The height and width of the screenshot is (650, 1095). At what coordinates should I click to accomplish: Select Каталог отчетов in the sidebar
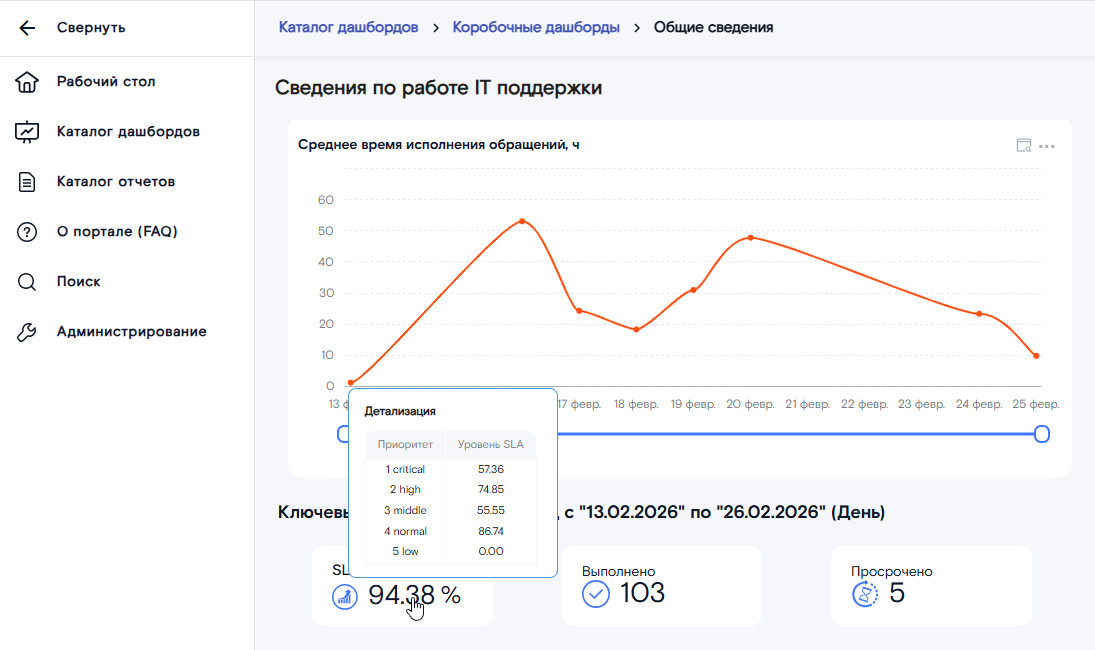116,182
